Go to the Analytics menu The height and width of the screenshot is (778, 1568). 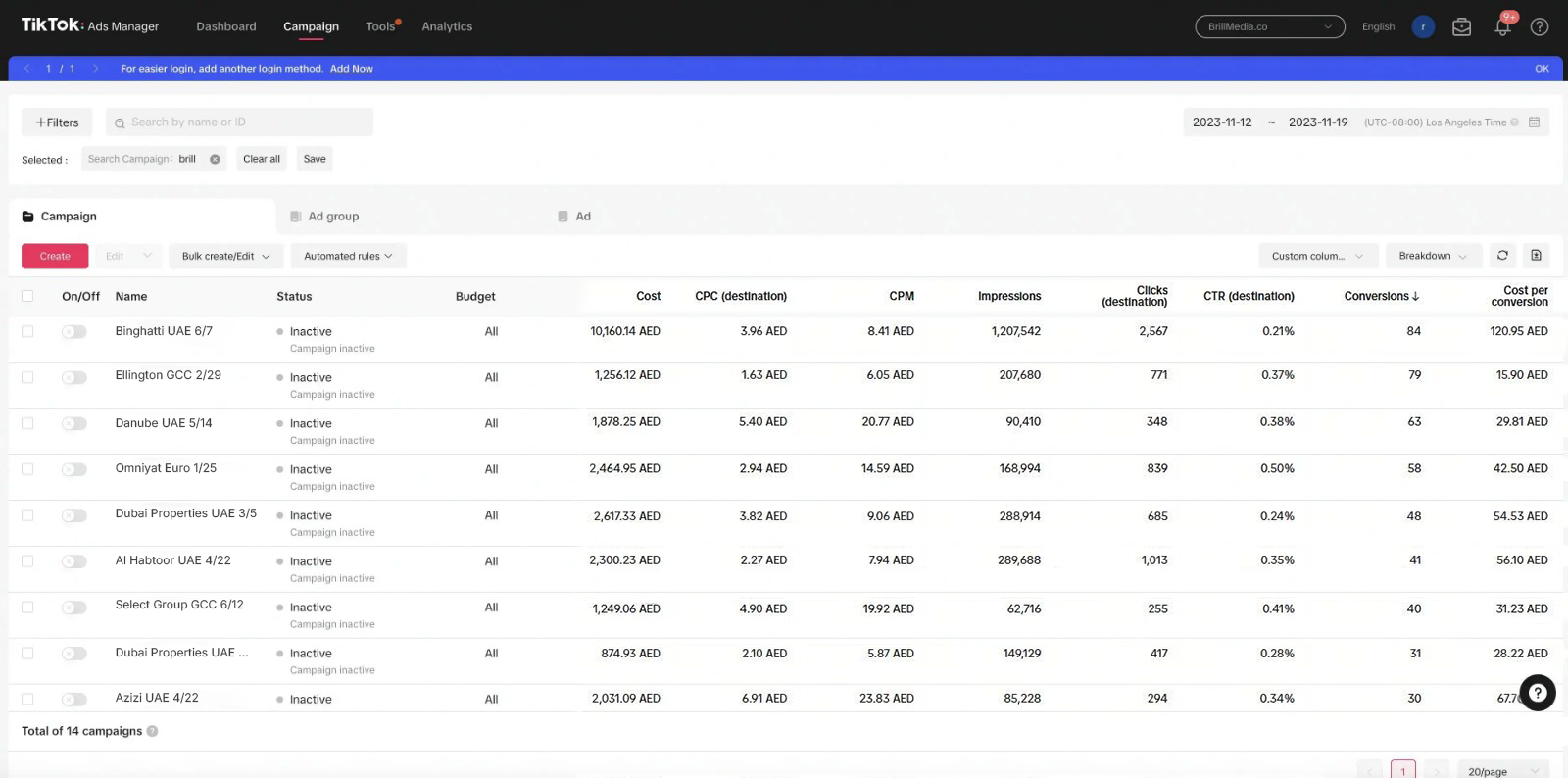(447, 26)
